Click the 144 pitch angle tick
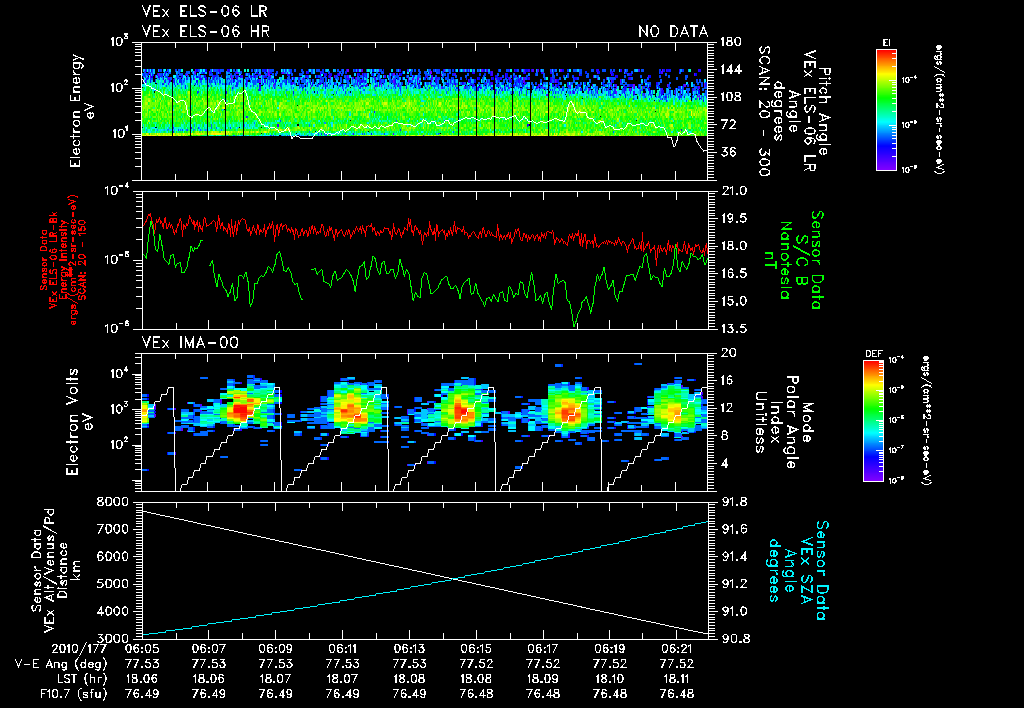 point(730,69)
